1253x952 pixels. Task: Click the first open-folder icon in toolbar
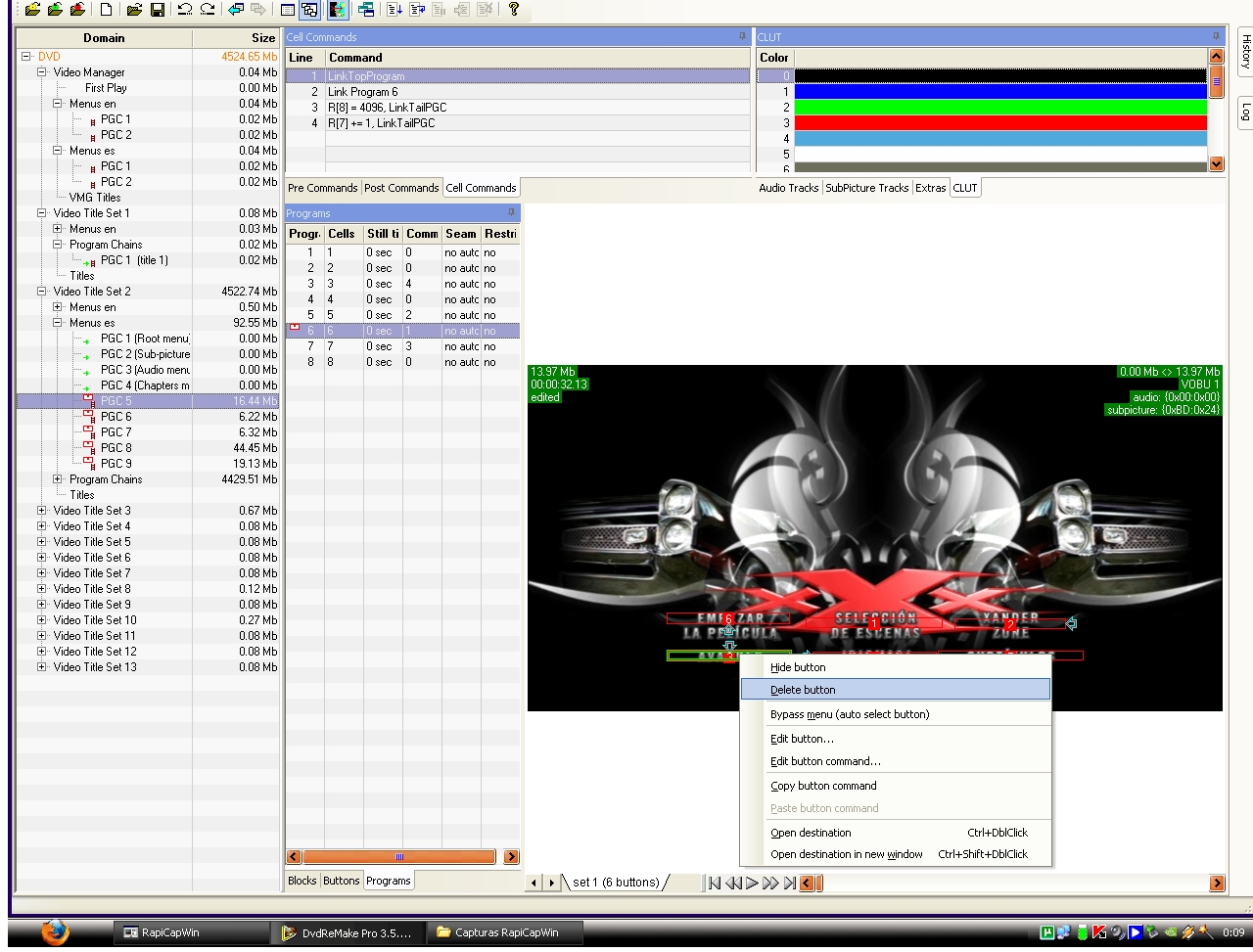[x=32, y=10]
